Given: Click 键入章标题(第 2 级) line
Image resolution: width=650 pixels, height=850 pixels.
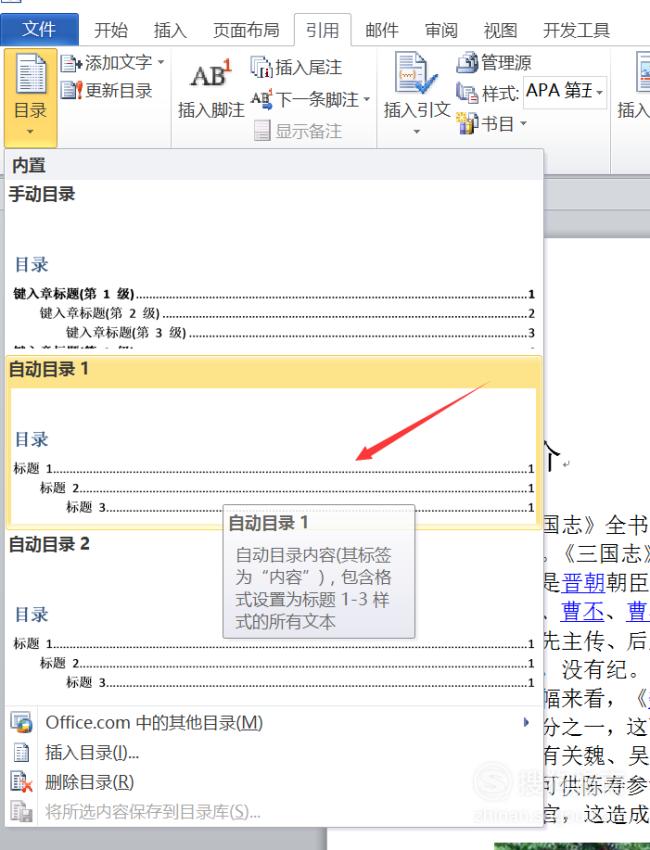Looking at the screenshot, I should (x=287, y=313).
